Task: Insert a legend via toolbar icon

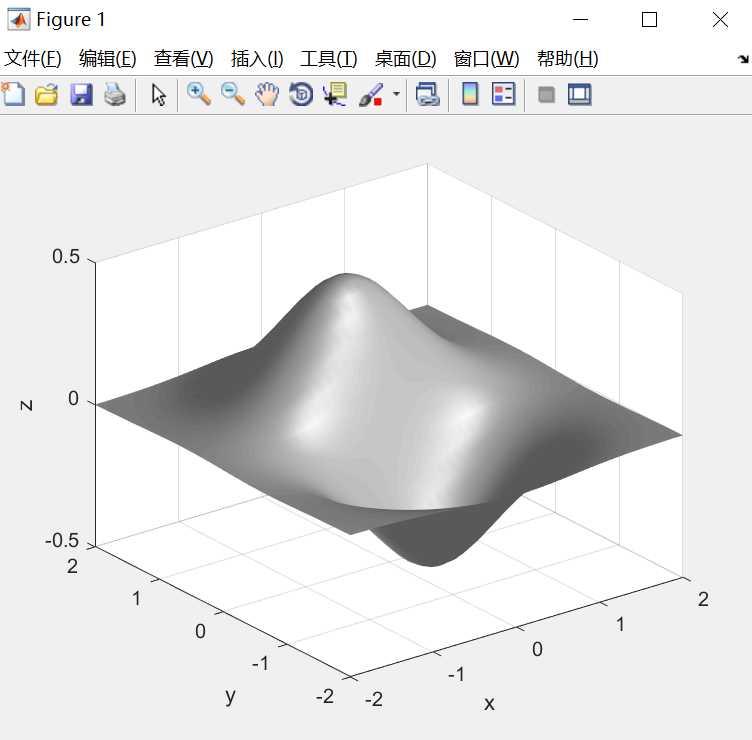Action: click(504, 94)
